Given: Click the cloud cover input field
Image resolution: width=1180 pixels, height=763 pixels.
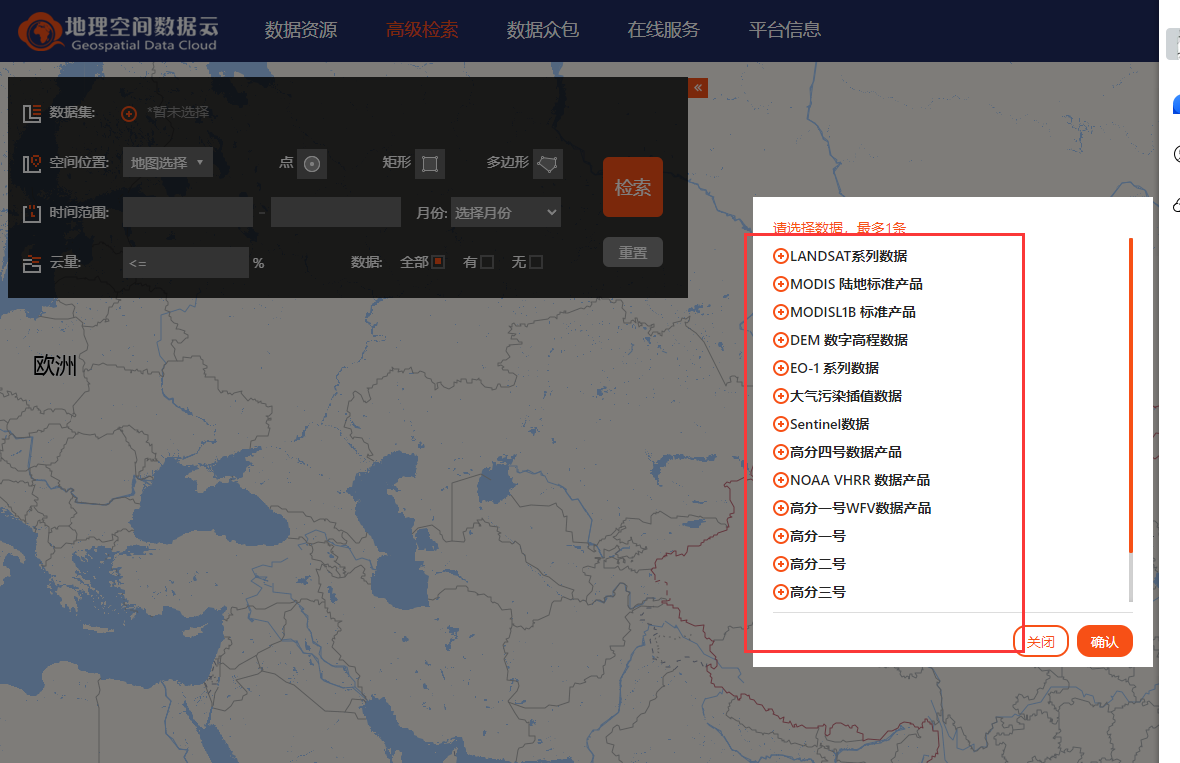Looking at the screenshot, I should [185, 262].
